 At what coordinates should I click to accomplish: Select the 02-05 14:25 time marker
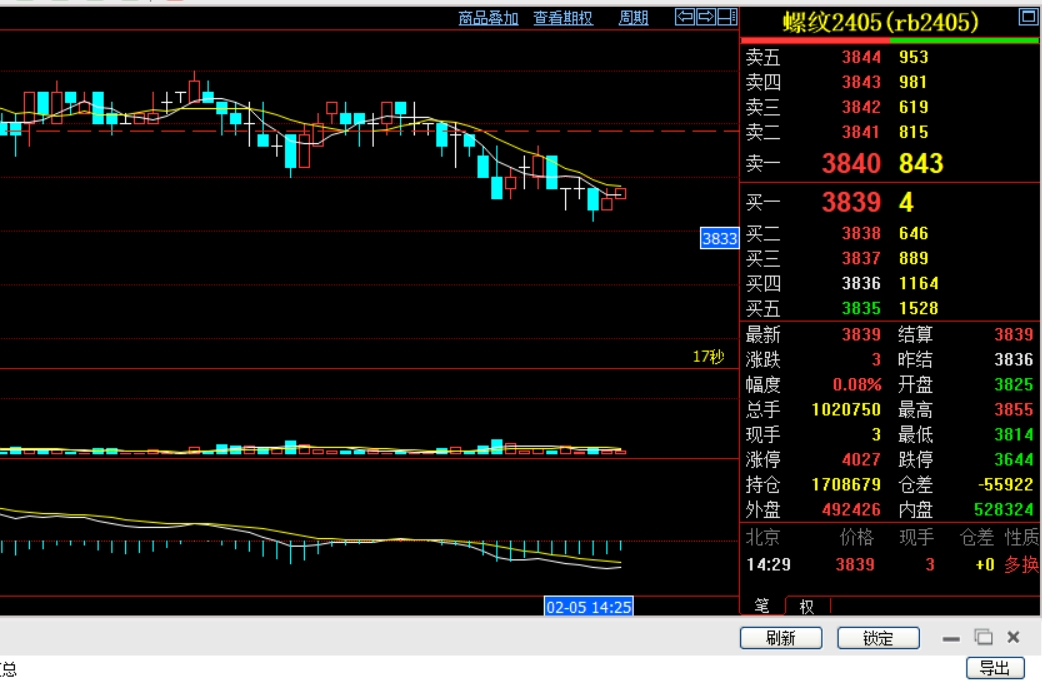tap(588, 606)
